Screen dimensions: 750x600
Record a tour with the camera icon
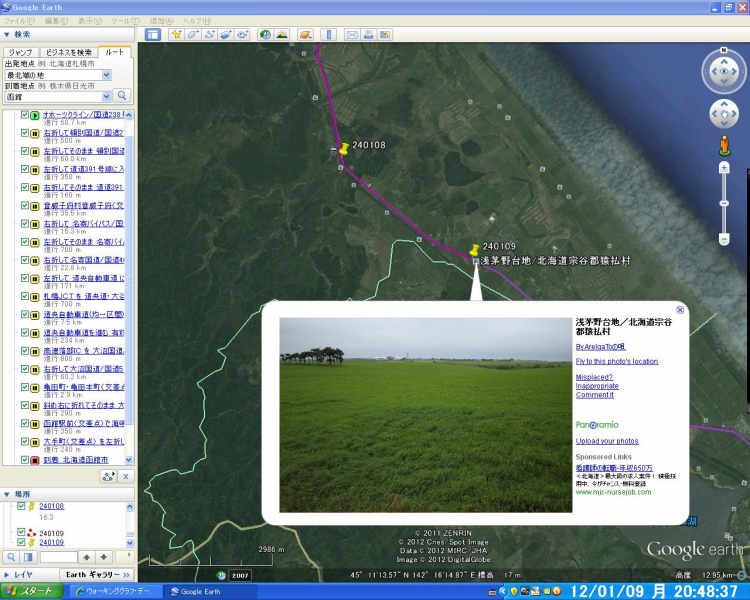coord(243,34)
